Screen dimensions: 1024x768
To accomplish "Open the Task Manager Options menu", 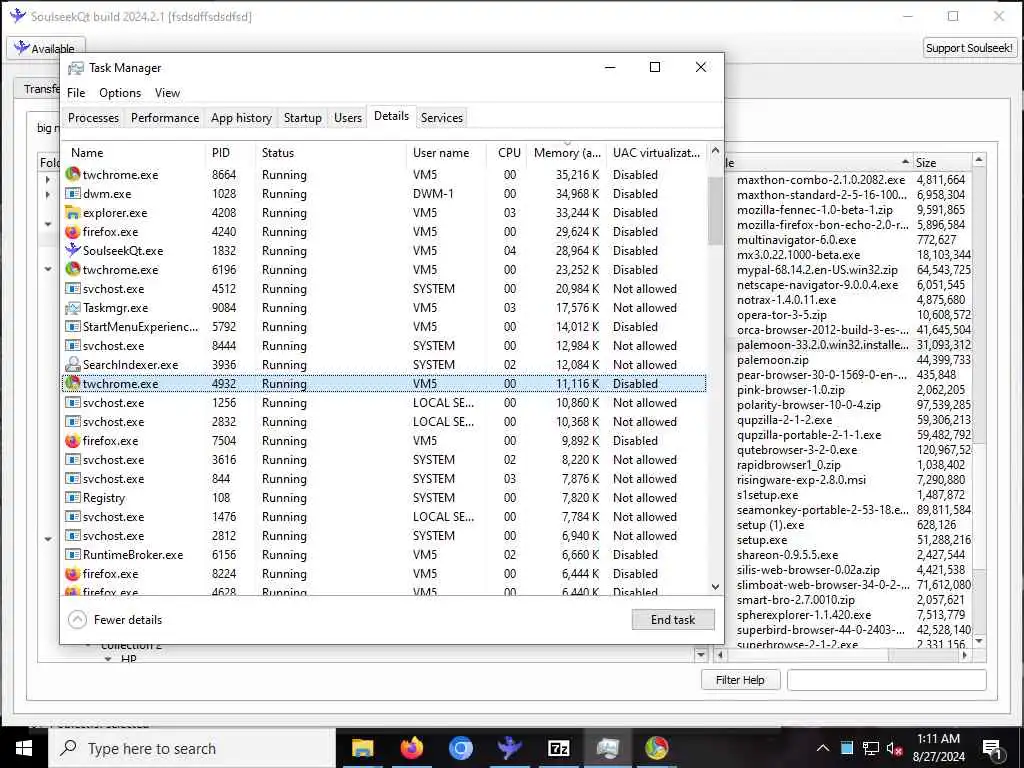I will [x=120, y=93].
